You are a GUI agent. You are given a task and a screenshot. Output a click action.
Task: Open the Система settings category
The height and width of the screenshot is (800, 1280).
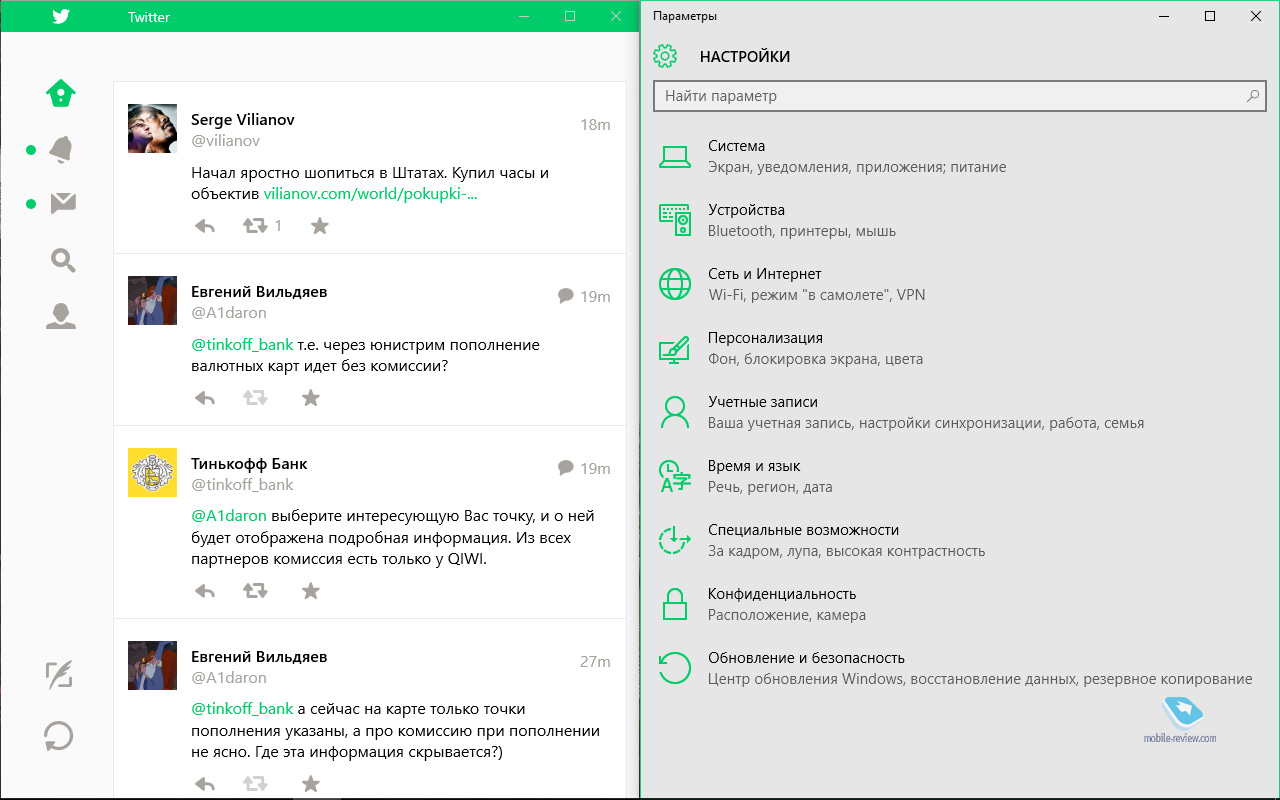click(736, 146)
